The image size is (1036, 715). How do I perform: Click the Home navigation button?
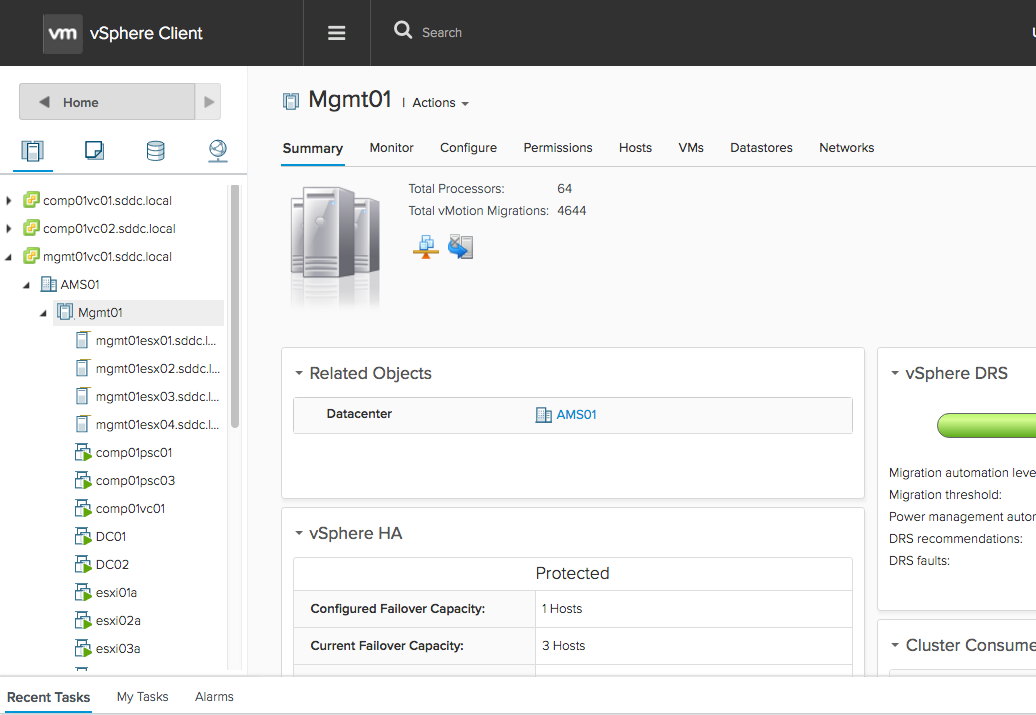point(107,102)
